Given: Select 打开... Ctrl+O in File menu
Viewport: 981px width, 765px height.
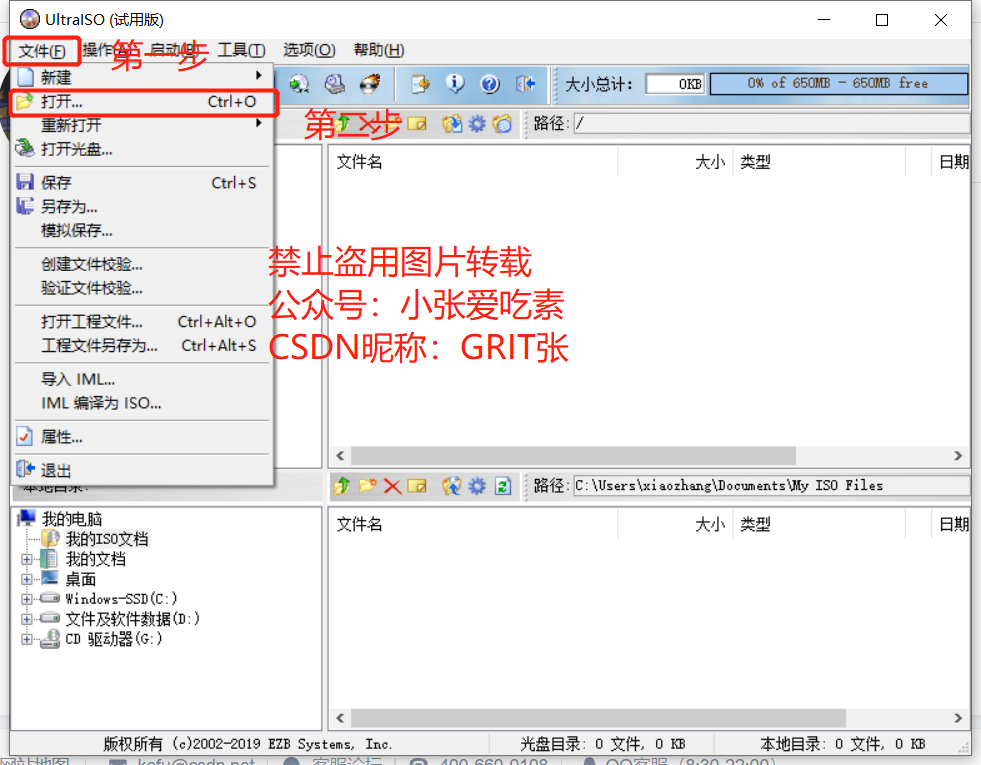Looking at the screenshot, I should pos(142,101).
